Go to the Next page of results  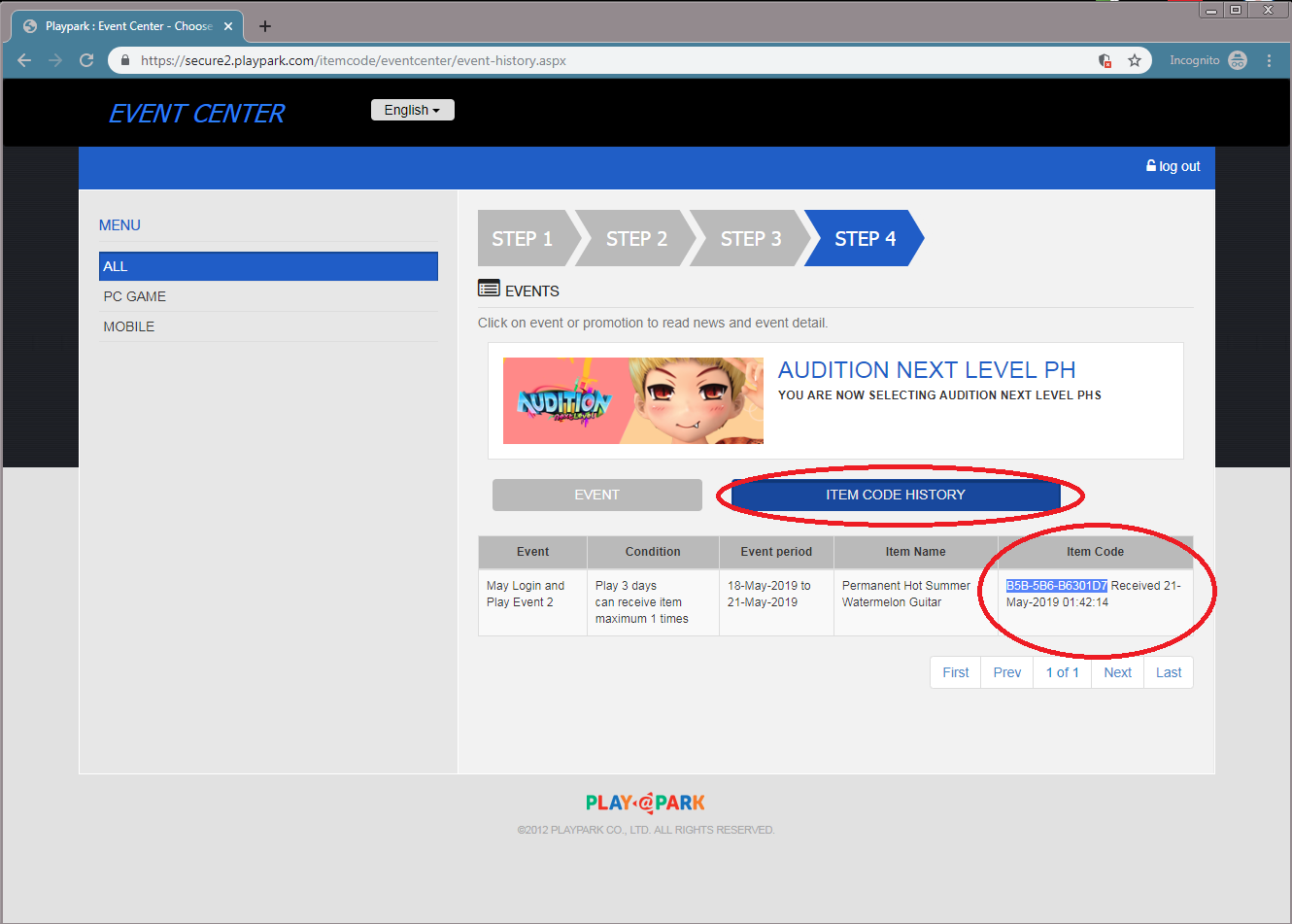click(1117, 672)
